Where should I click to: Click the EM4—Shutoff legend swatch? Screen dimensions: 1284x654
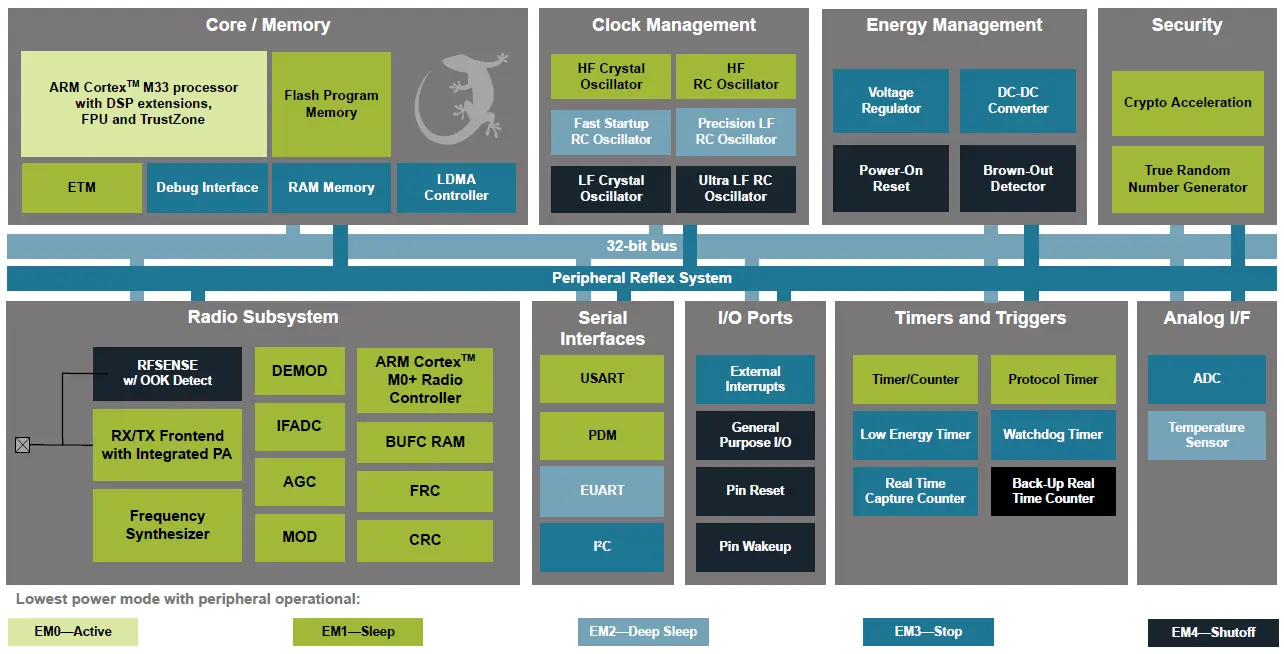(x=1213, y=632)
